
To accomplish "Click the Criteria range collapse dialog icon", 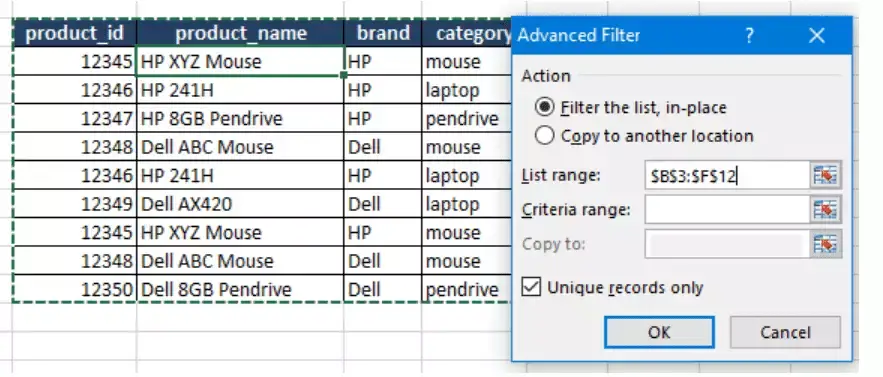I will (x=826, y=210).
